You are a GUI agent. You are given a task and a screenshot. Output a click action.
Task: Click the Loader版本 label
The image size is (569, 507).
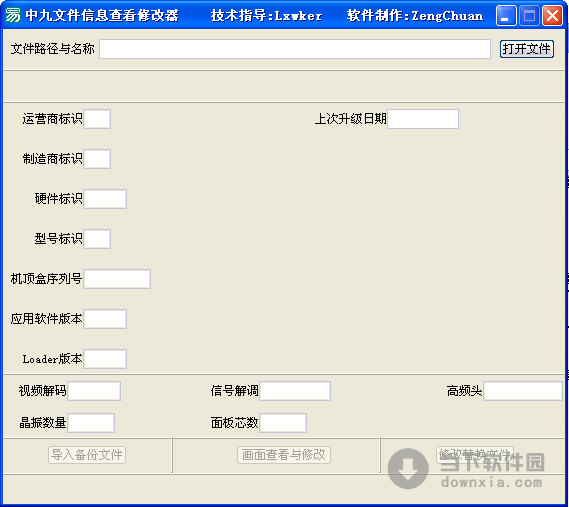(x=53, y=359)
